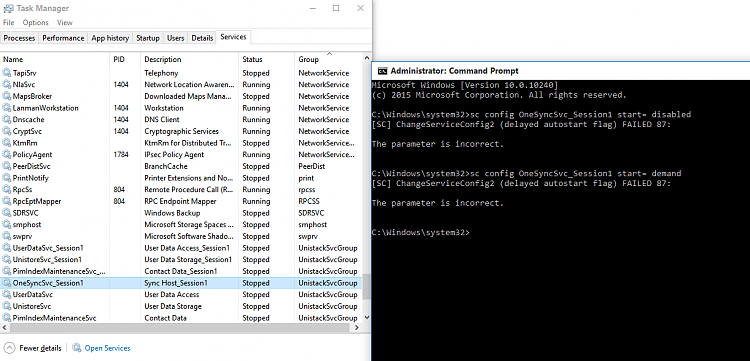Click the OneSyncSvc_Session1 service gear icon
The height and width of the screenshot is (361, 750).
pyautogui.click(x=6, y=283)
